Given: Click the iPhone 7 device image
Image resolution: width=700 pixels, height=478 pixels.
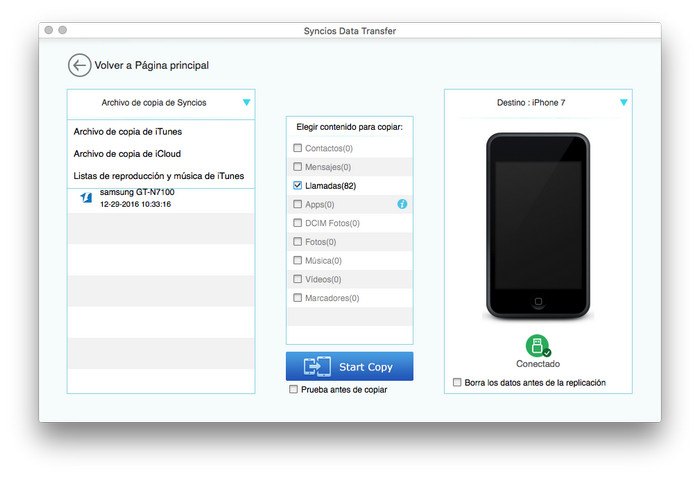Looking at the screenshot, I should pyautogui.click(x=538, y=225).
